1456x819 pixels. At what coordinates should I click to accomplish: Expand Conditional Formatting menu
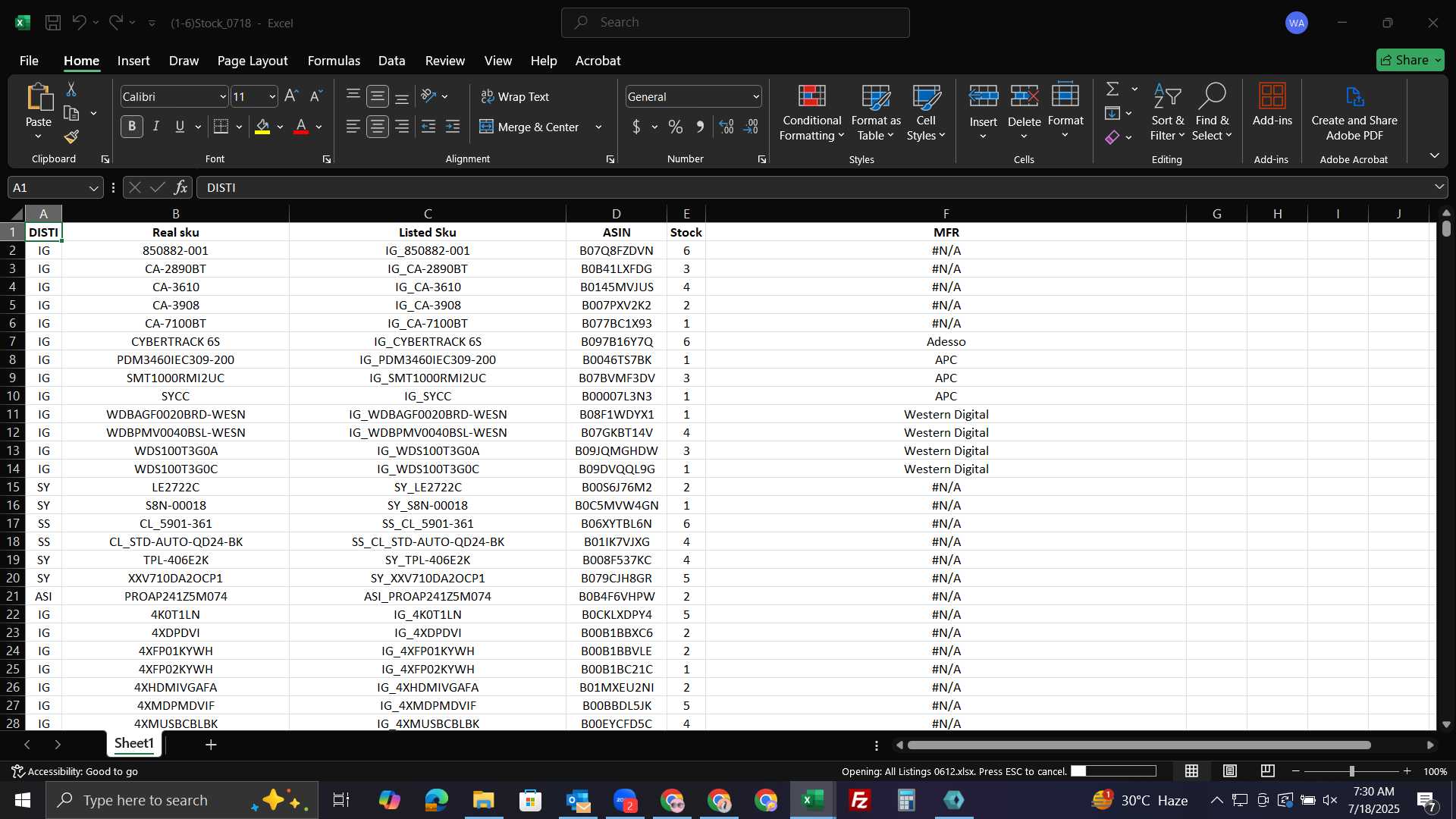click(811, 112)
